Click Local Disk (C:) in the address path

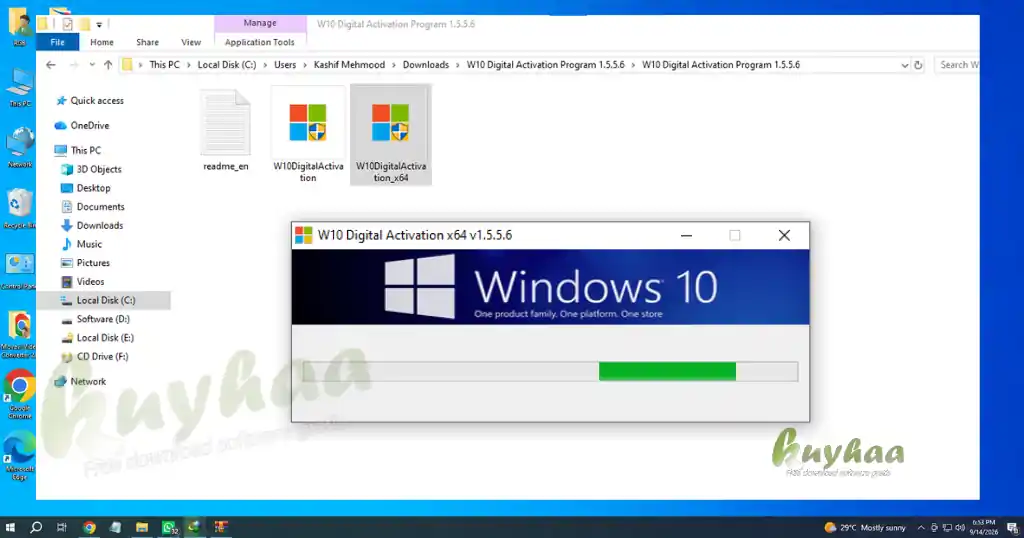pos(227,65)
